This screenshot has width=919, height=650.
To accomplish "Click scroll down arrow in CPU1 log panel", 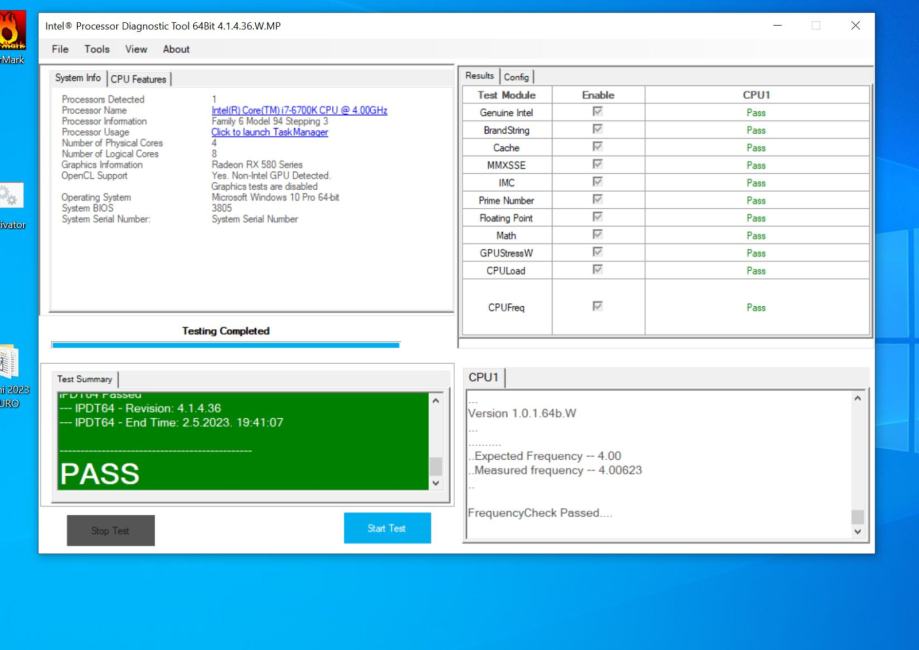I will [x=858, y=532].
